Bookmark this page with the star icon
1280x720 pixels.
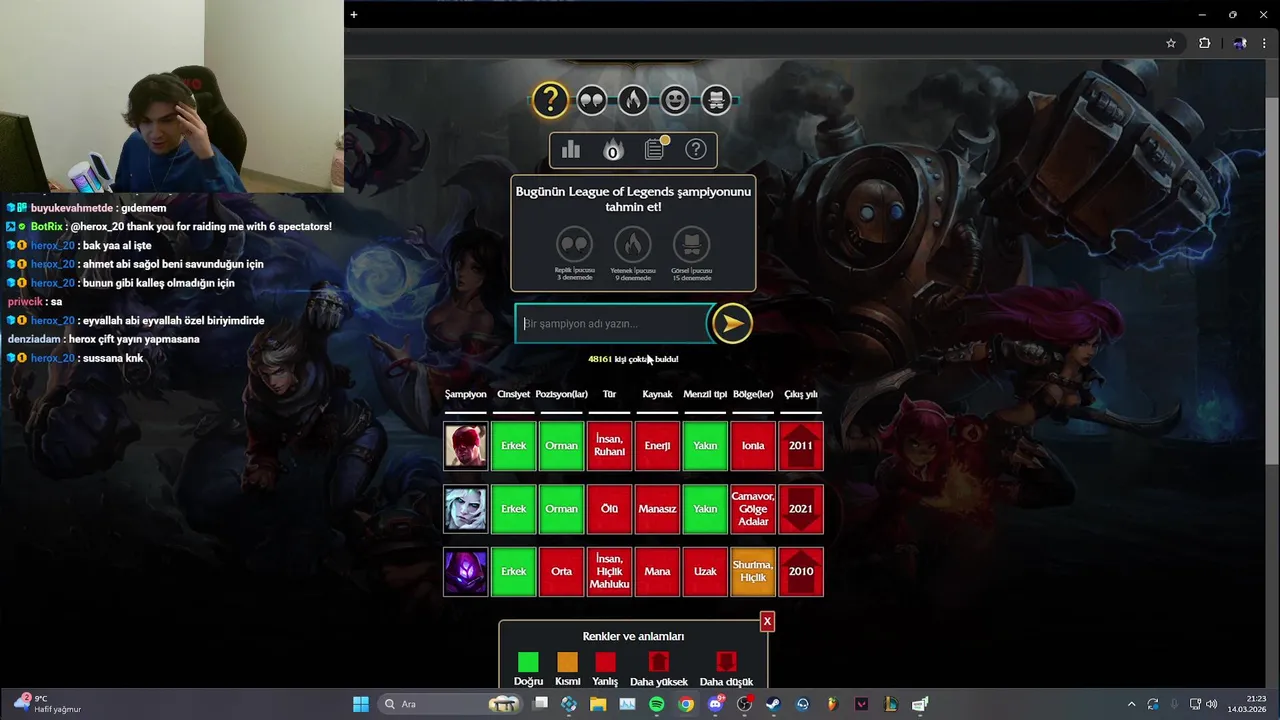tap(1171, 43)
